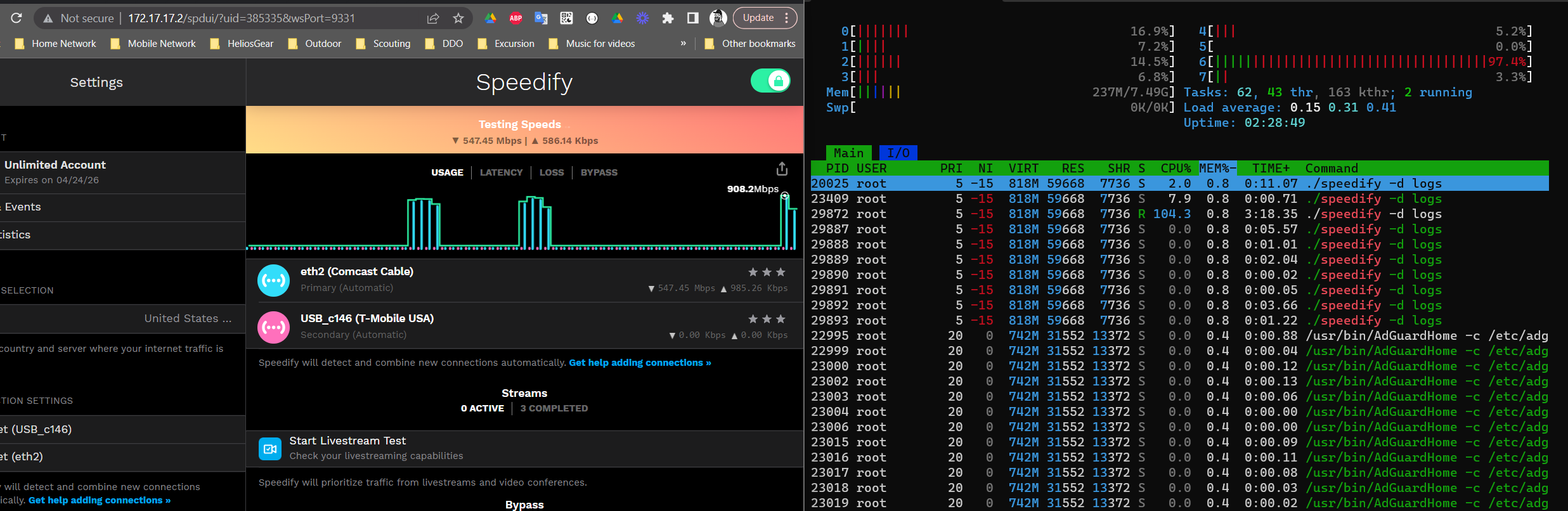Open the Google Translate extension
Viewport: 1568px width, 511px height.
(x=541, y=18)
